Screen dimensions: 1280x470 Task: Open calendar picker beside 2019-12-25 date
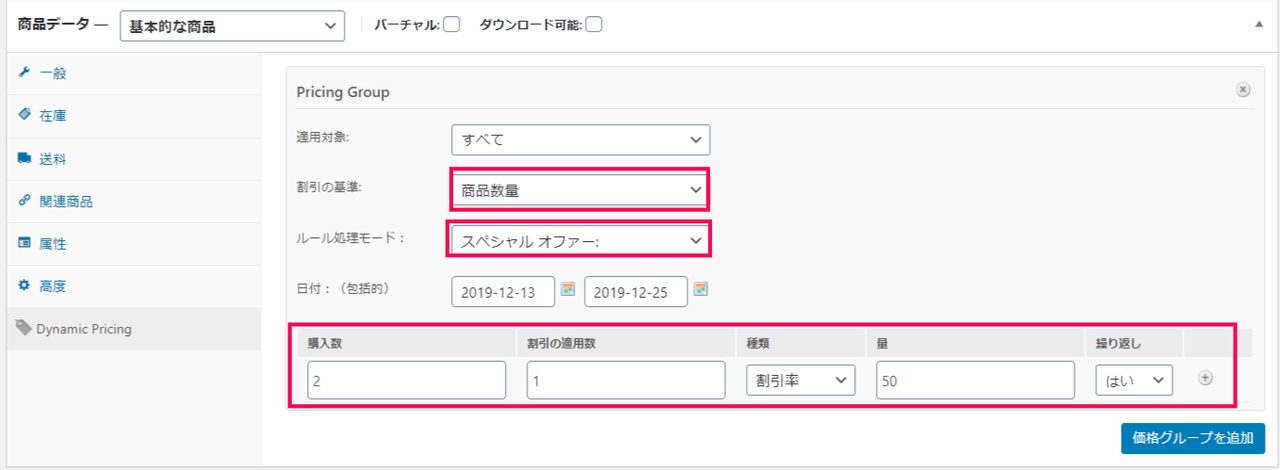coord(701,290)
